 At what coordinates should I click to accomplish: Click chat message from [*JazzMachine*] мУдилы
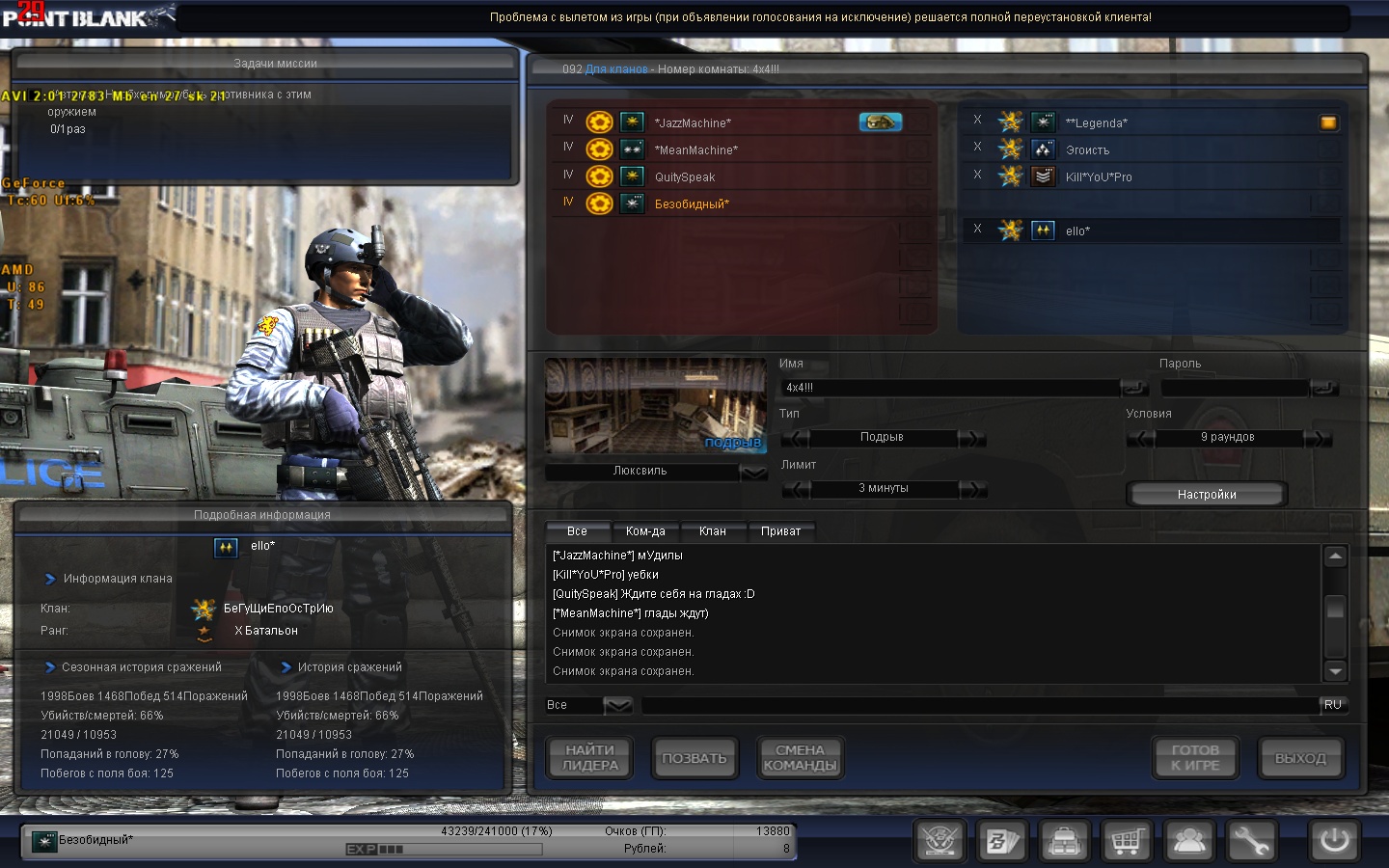coord(617,556)
